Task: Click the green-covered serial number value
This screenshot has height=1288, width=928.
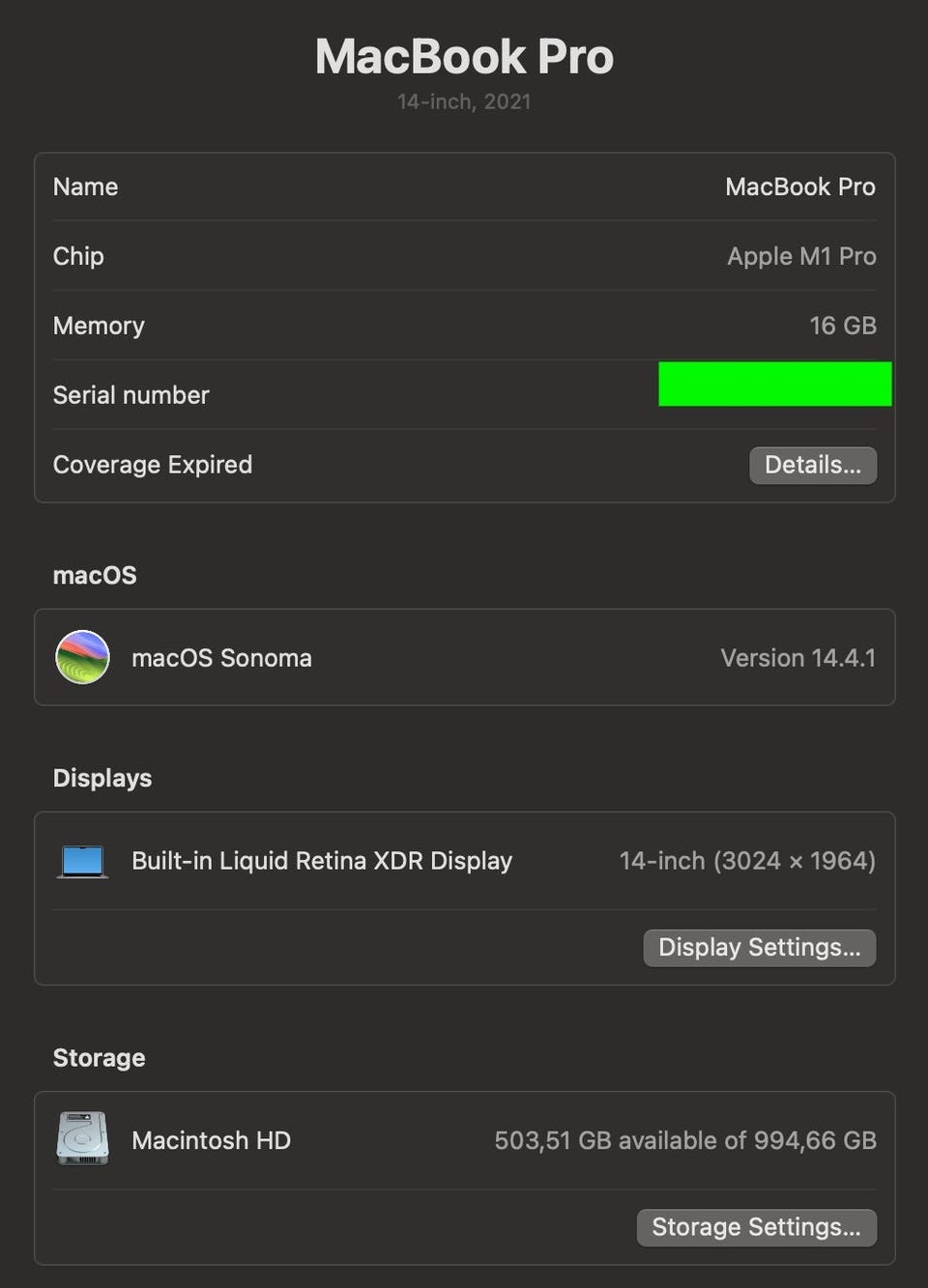Action: (774, 385)
